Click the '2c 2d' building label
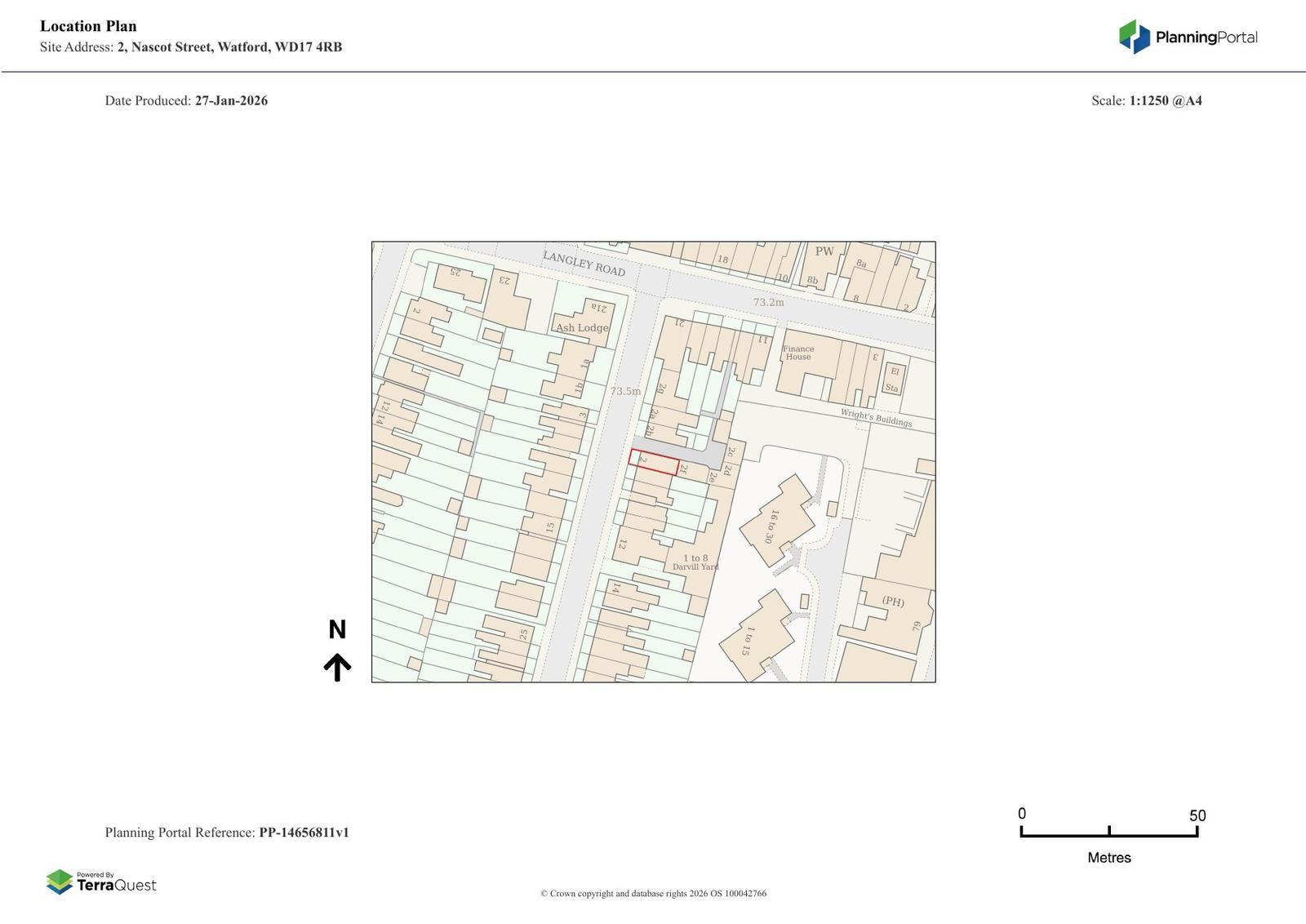1306x924 pixels. pos(729,460)
